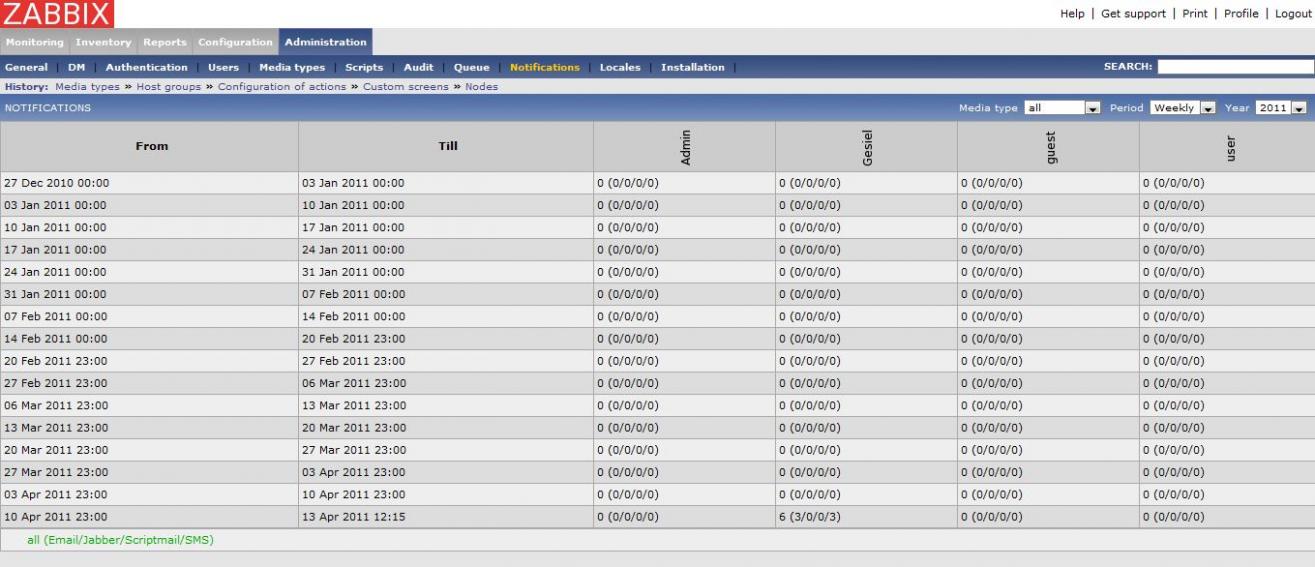
Task: Open the Users submenu item
Action: point(223,67)
